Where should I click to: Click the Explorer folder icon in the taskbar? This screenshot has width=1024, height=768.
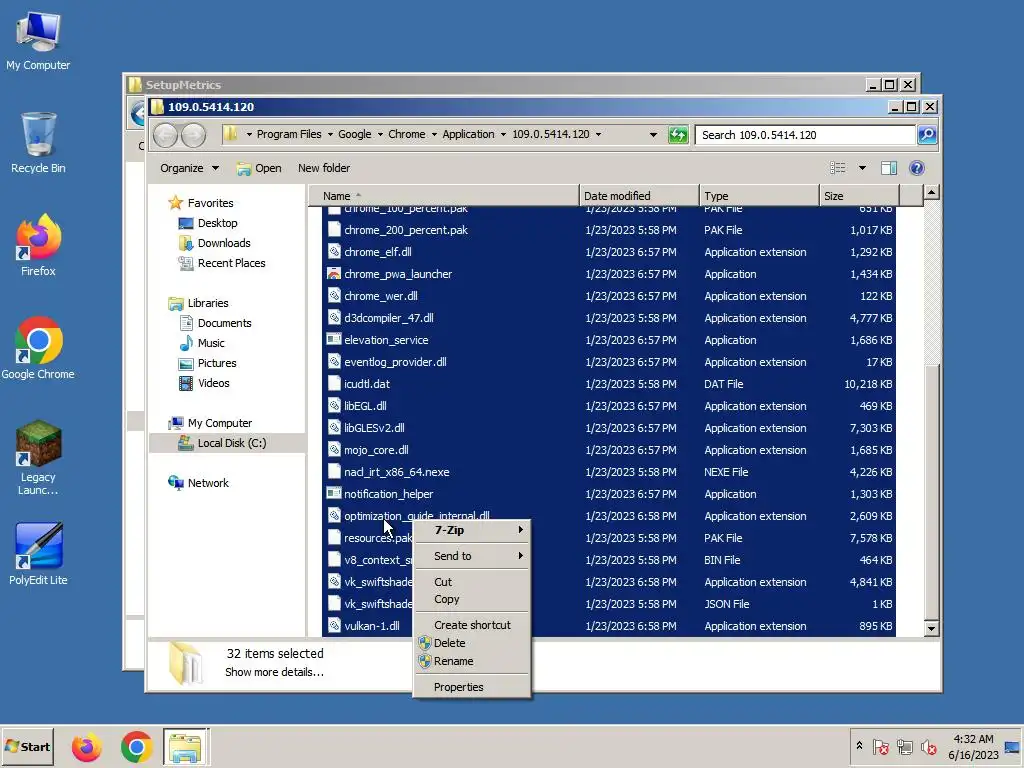click(185, 747)
